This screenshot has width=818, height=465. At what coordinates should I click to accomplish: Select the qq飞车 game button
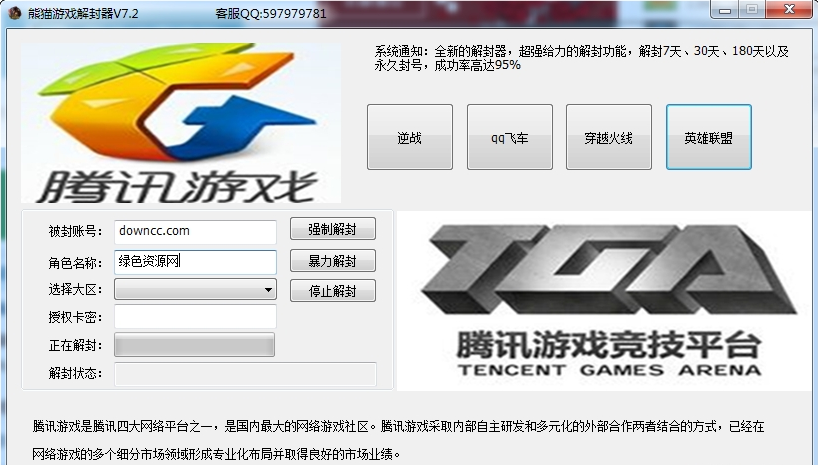[x=510, y=137]
